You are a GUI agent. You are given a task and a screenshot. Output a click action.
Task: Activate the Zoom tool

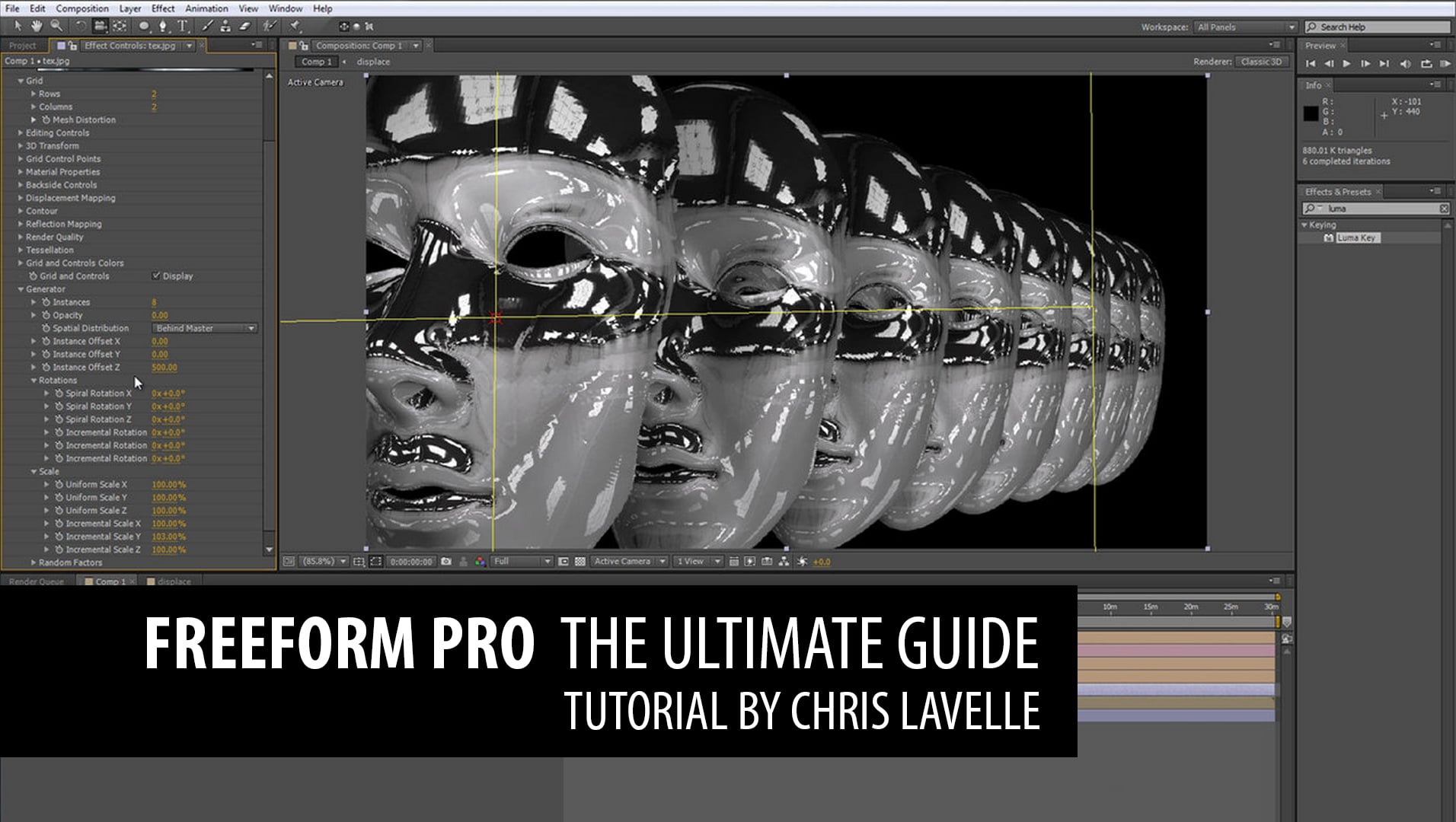click(x=55, y=26)
